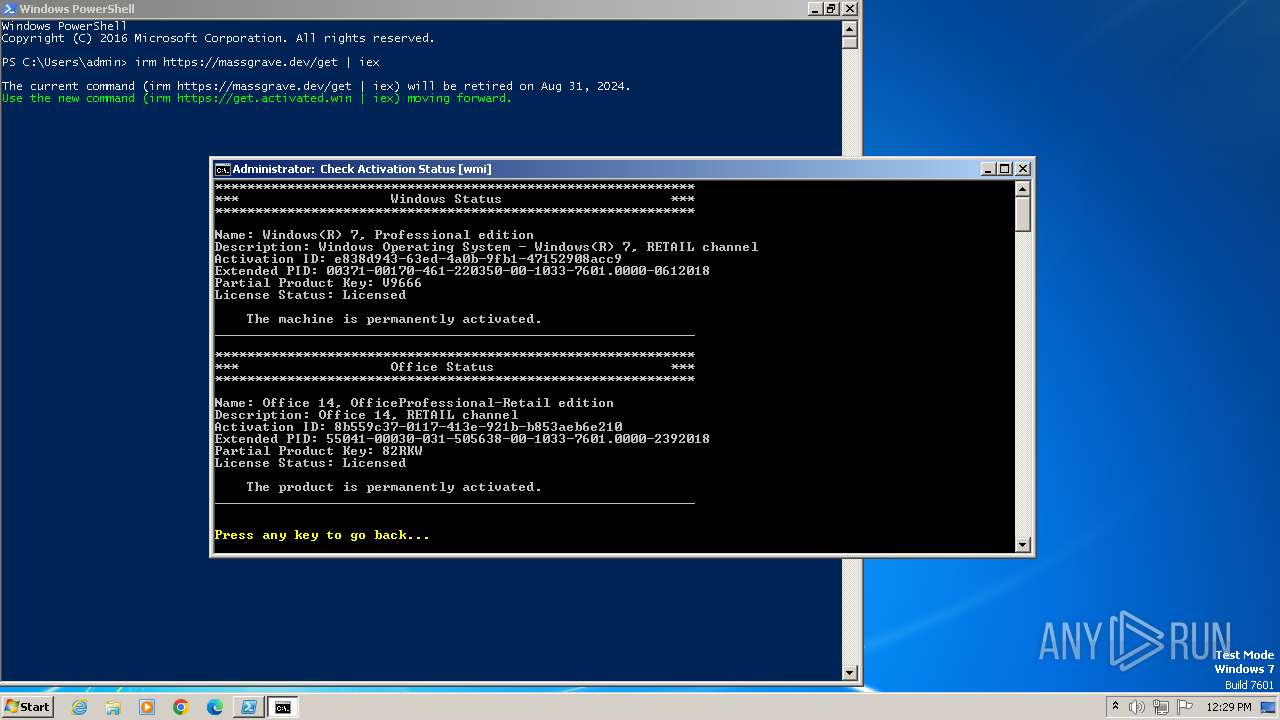The width and height of the screenshot is (1280, 720).
Task: Click green get.activated.win command line
Action: pyautogui.click(x=256, y=98)
